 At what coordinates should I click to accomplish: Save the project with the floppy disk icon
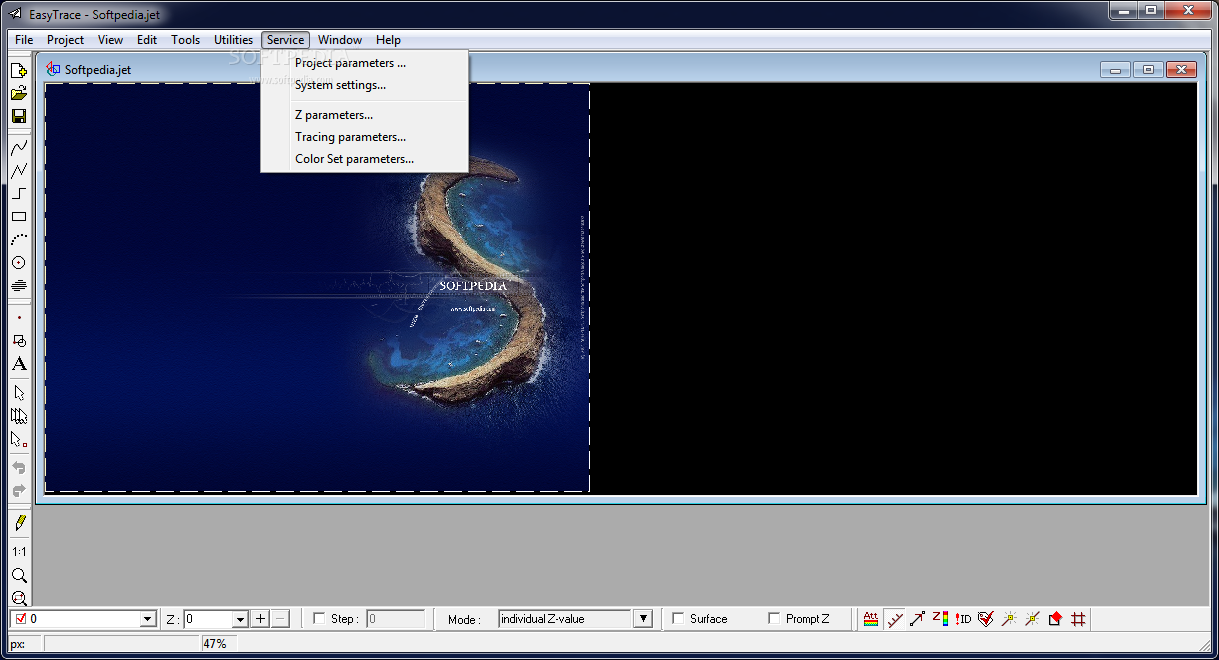pos(18,117)
